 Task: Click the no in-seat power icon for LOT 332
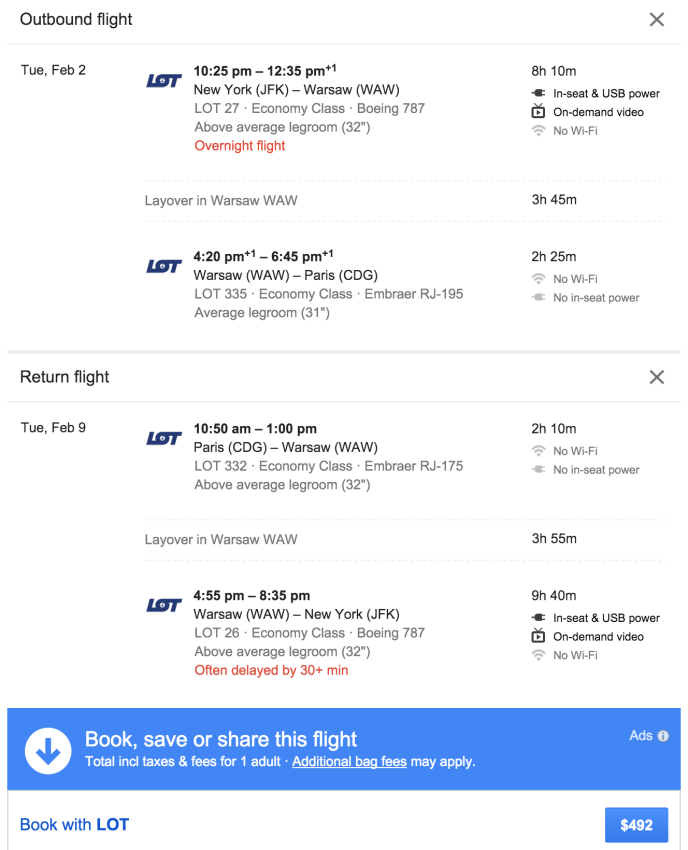(538, 470)
